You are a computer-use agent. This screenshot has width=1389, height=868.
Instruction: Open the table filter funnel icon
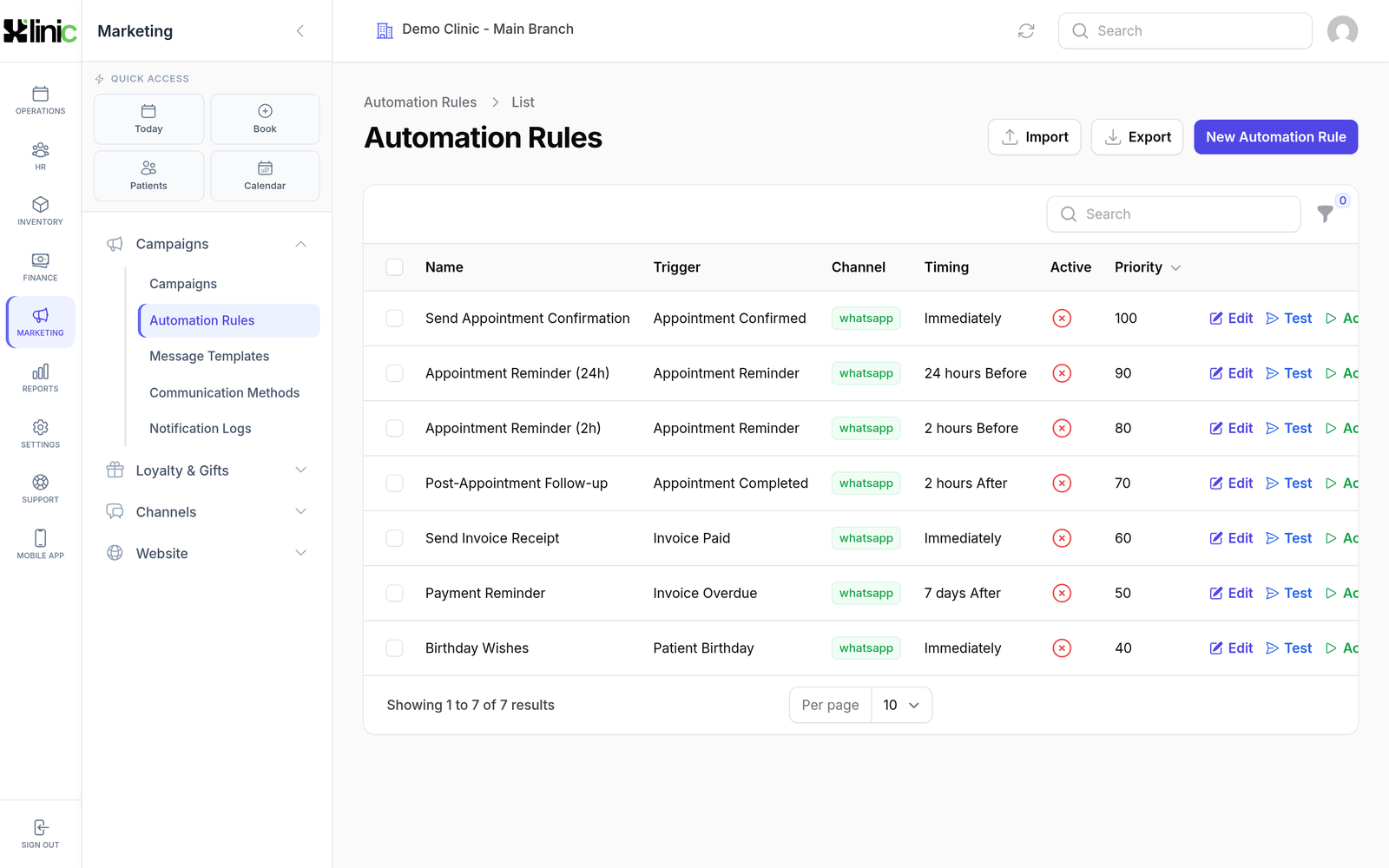1325,214
